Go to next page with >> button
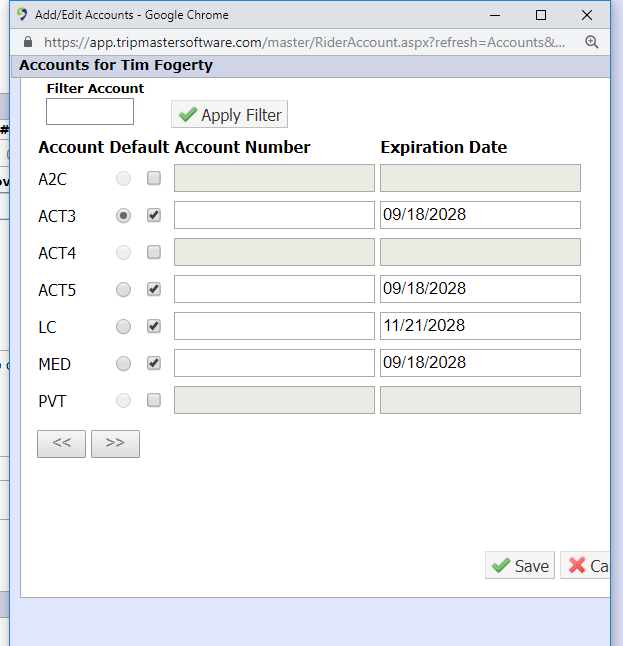 (x=115, y=444)
